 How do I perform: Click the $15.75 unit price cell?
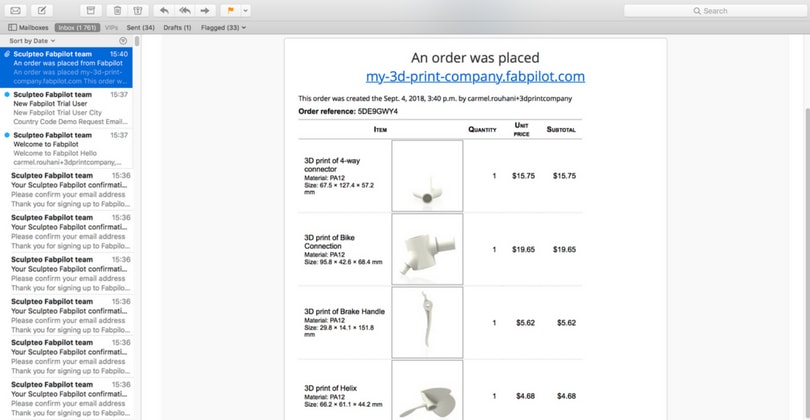coord(523,176)
